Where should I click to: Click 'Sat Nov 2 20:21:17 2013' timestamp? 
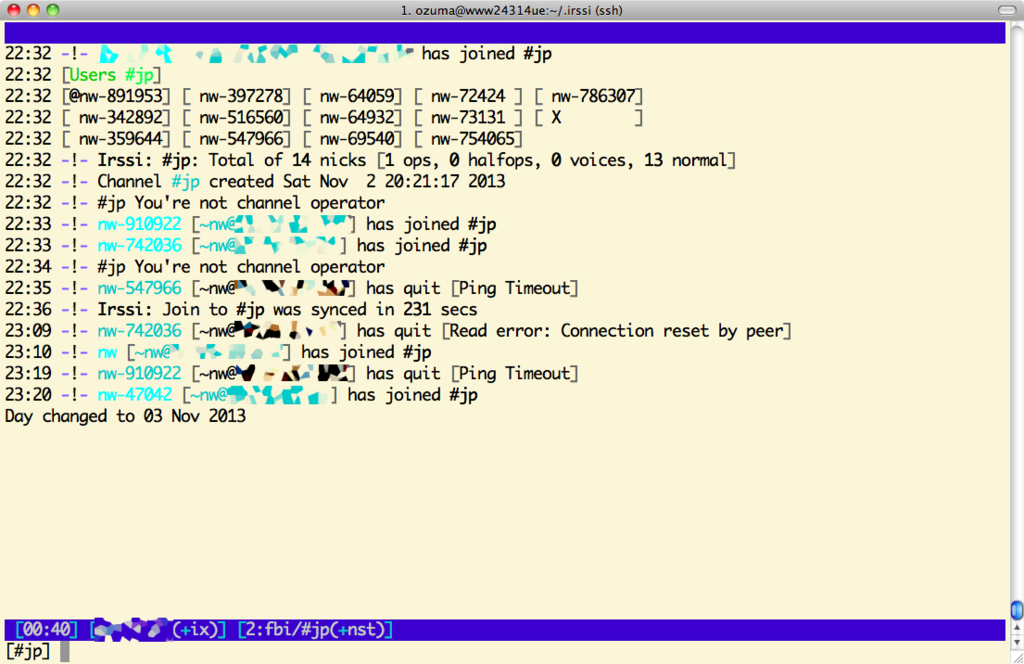point(394,182)
